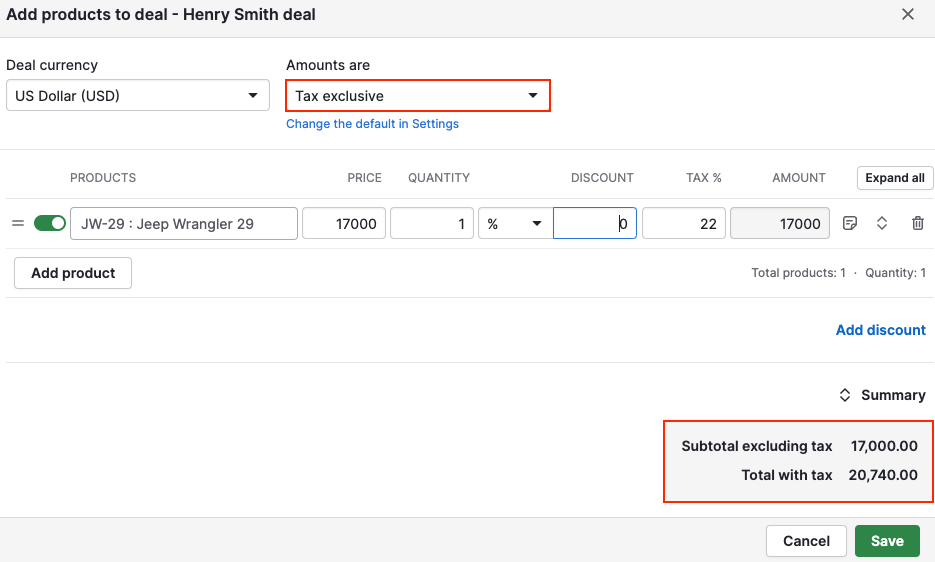The width and height of the screenshot is (935, 562).
Task: Follow the Change the default in Settings link
Action: [x=372, y=123]
